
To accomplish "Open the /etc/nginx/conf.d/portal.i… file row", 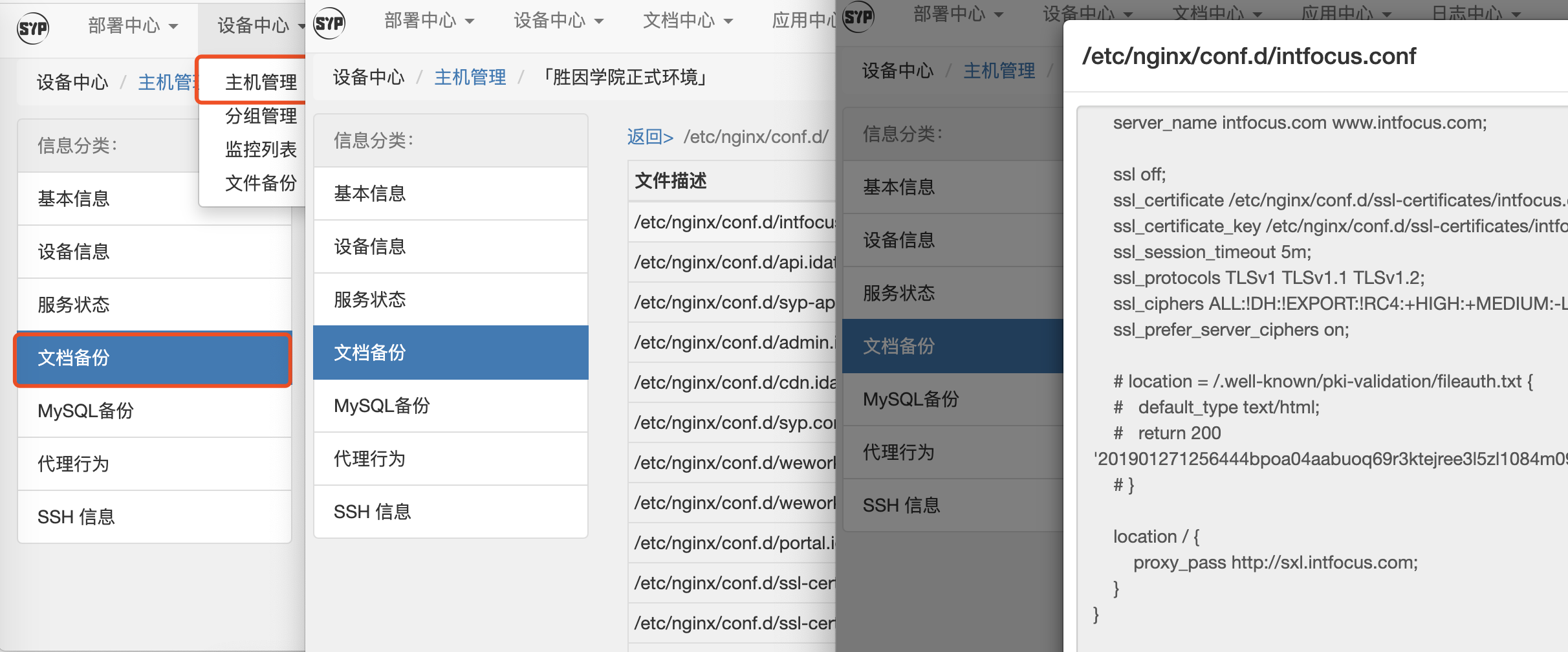I will click(x=732, y=543).
